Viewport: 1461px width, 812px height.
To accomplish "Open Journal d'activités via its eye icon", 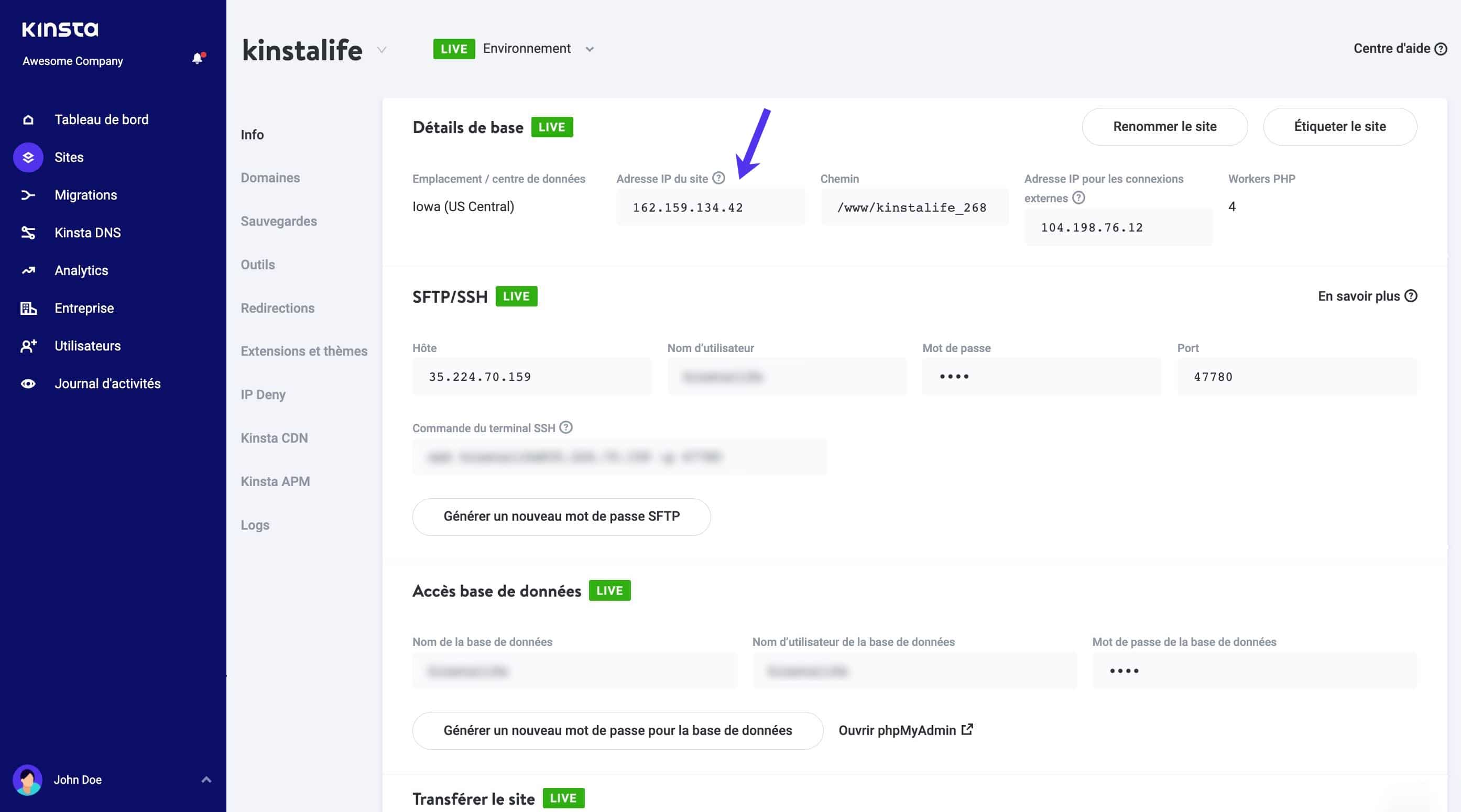I will (x=28, y=383).
